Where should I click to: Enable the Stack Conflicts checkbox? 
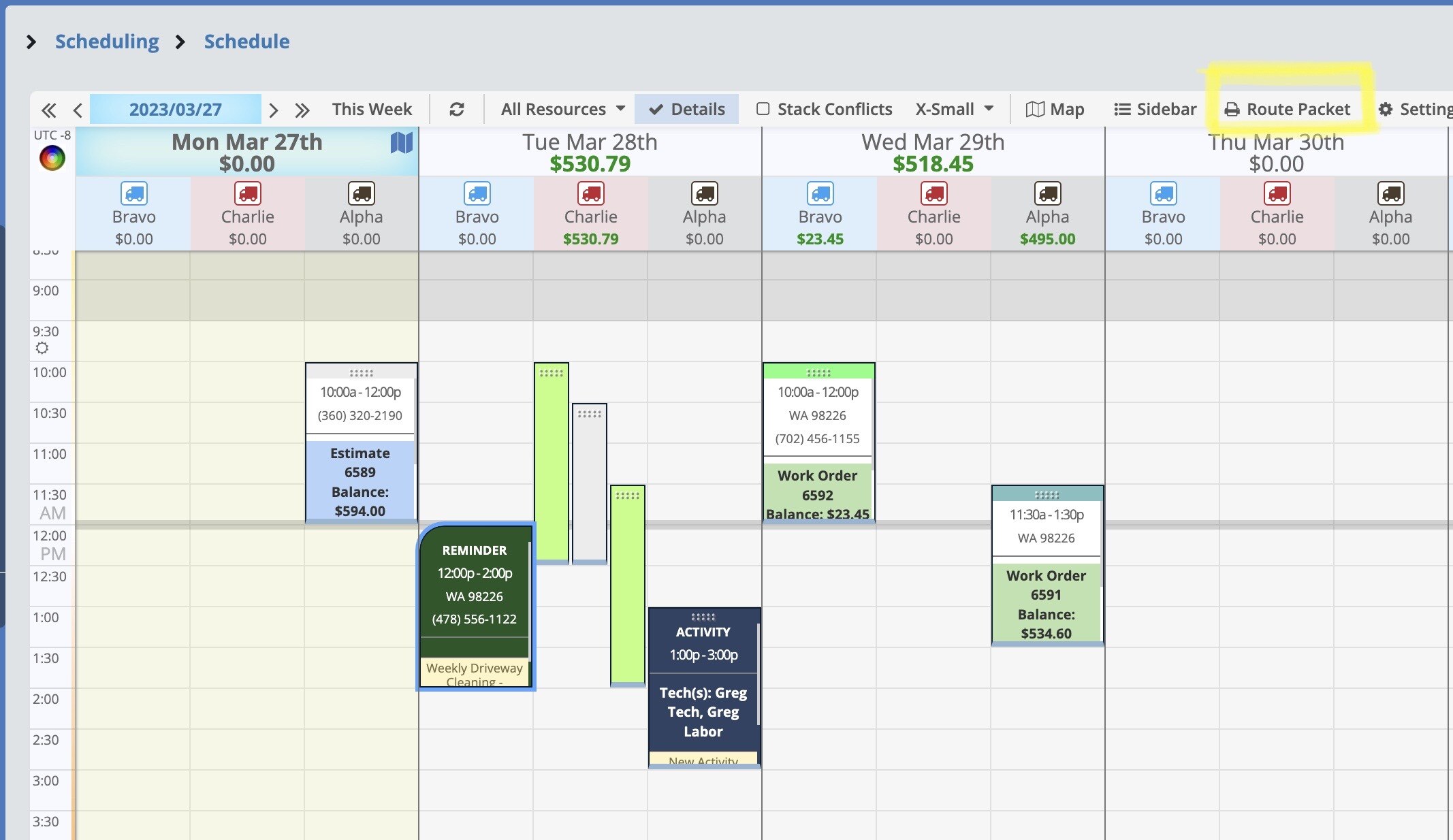click(763, 109)
